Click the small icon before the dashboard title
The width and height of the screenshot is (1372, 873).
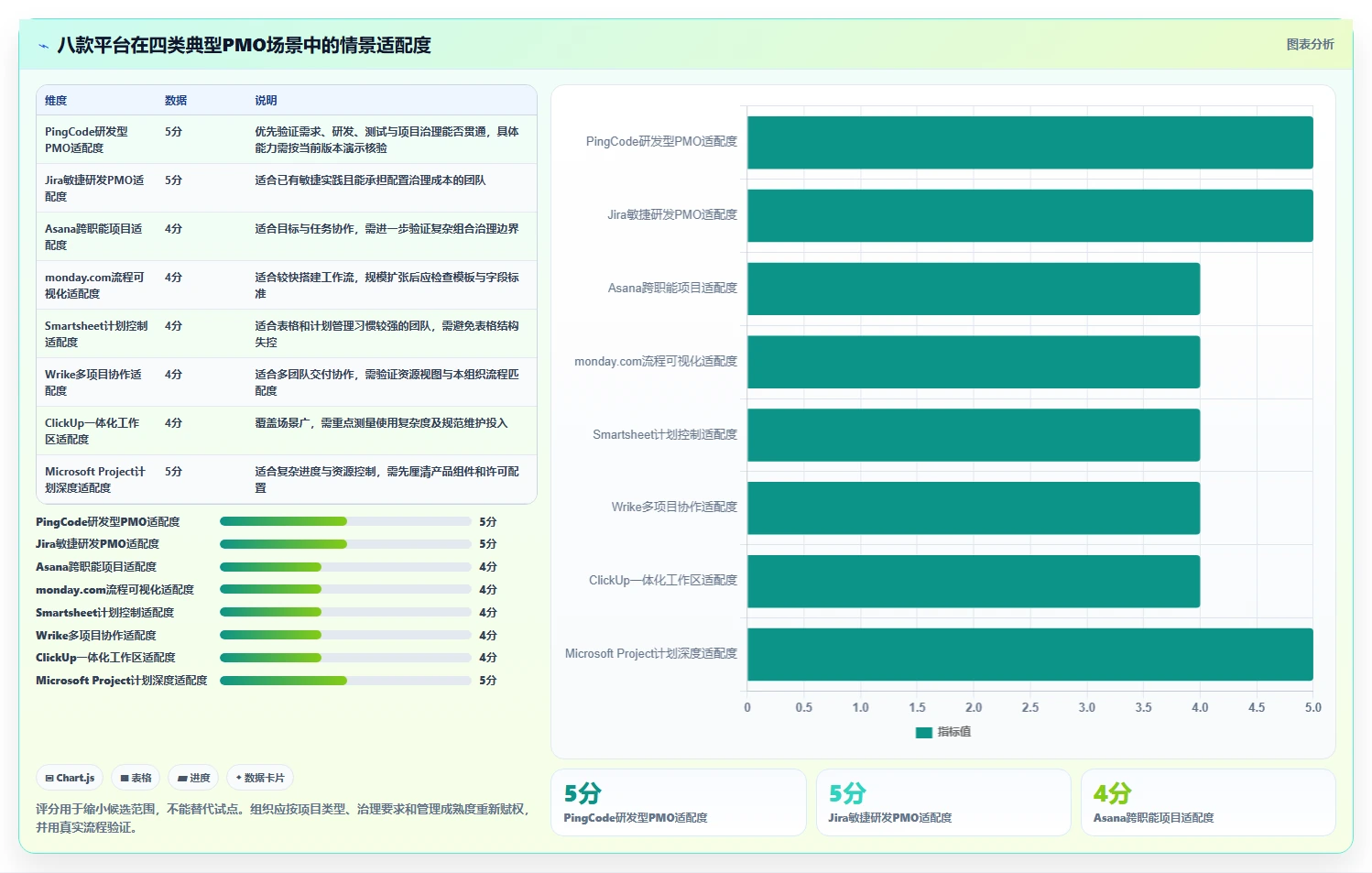pos(43,46)
